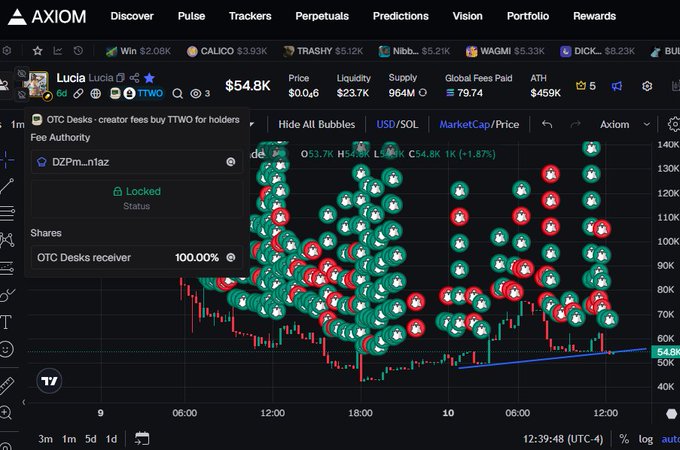
Task: Click the Lucia token avatar image
Action: (38, 84)
